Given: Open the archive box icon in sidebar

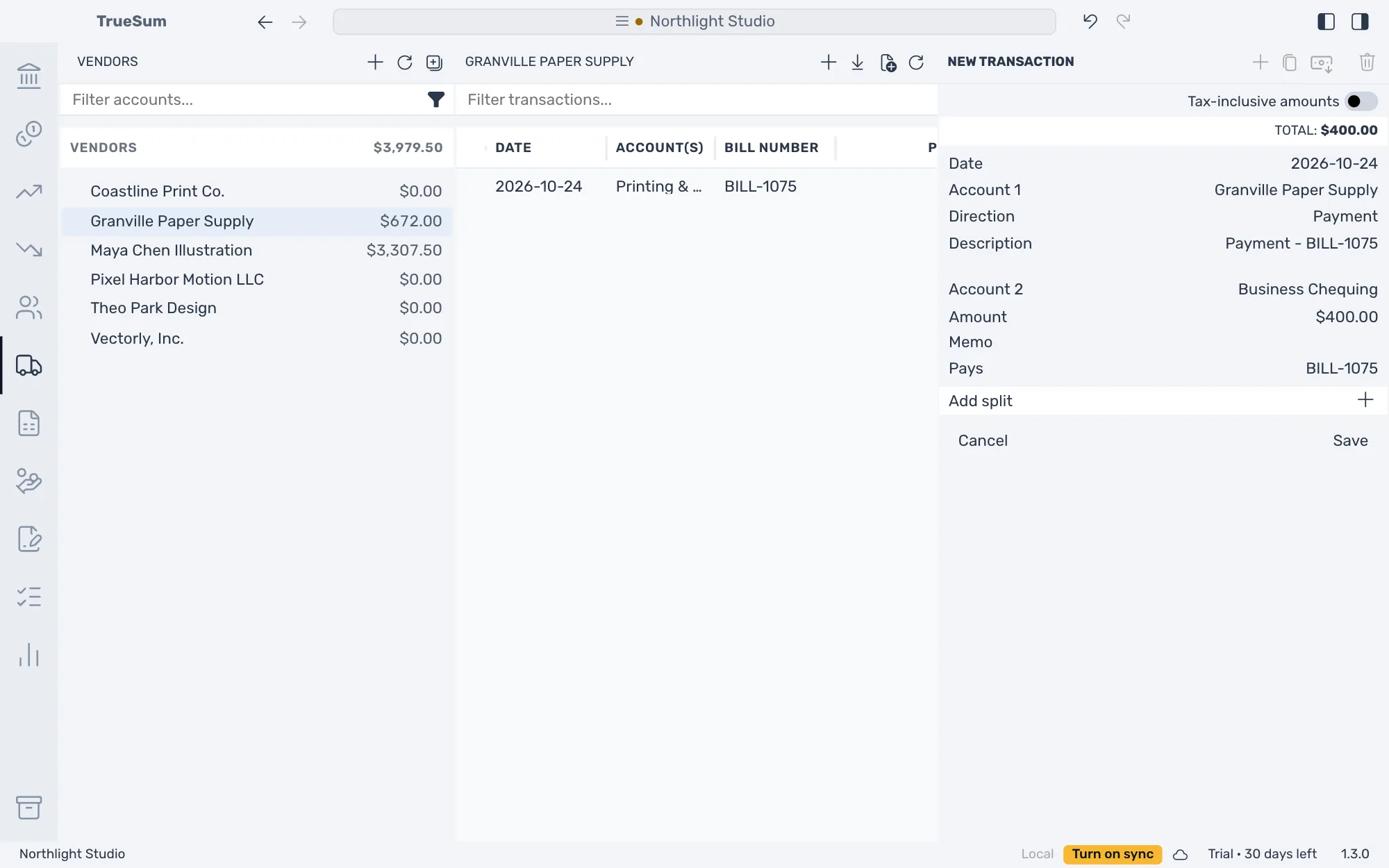Looking at the screenshot, I should coord(28,807).
